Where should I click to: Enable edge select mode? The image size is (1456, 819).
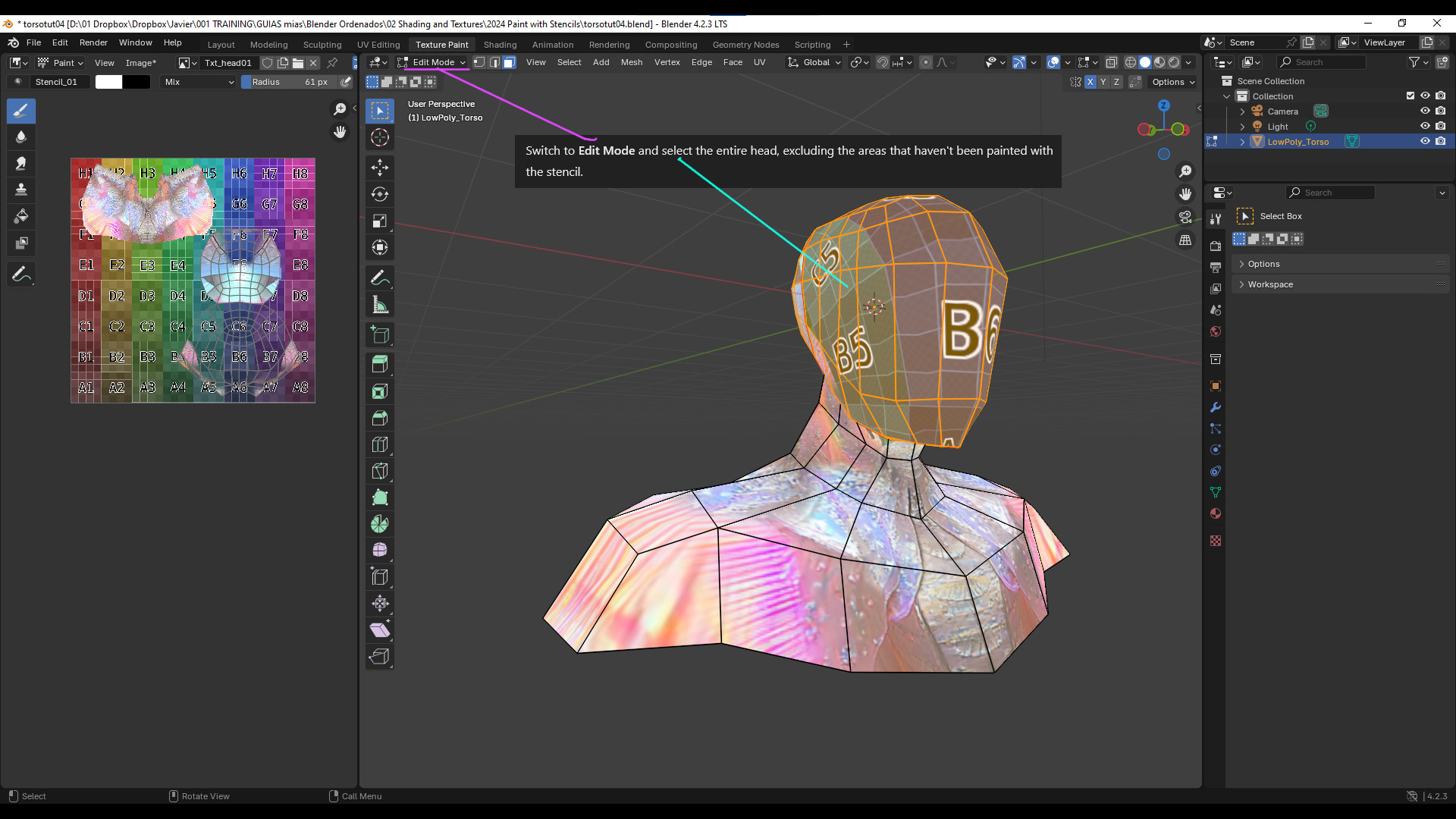coord(494,62)
